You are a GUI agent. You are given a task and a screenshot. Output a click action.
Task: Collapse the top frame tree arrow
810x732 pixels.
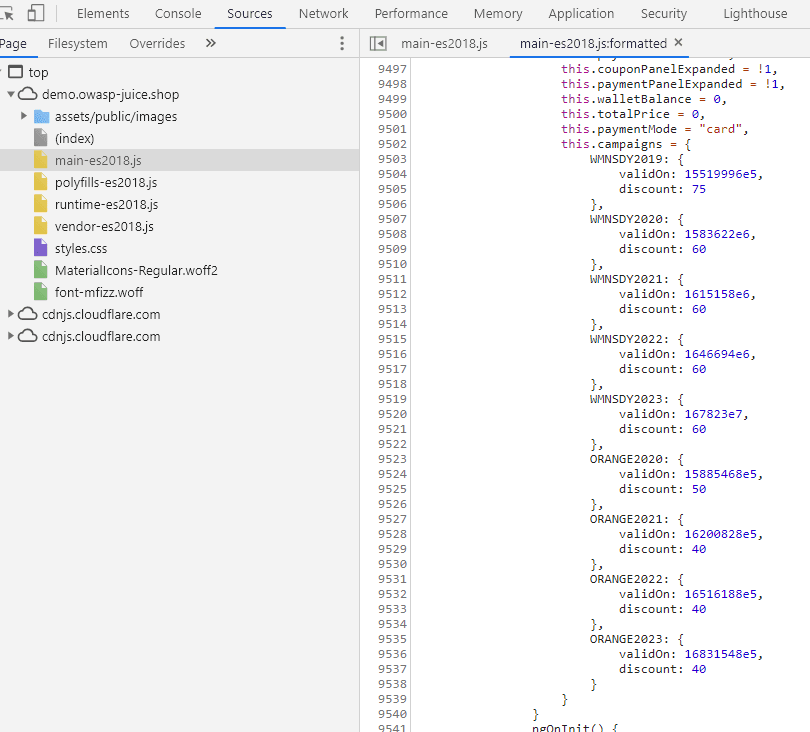click(x=1, y=72)
